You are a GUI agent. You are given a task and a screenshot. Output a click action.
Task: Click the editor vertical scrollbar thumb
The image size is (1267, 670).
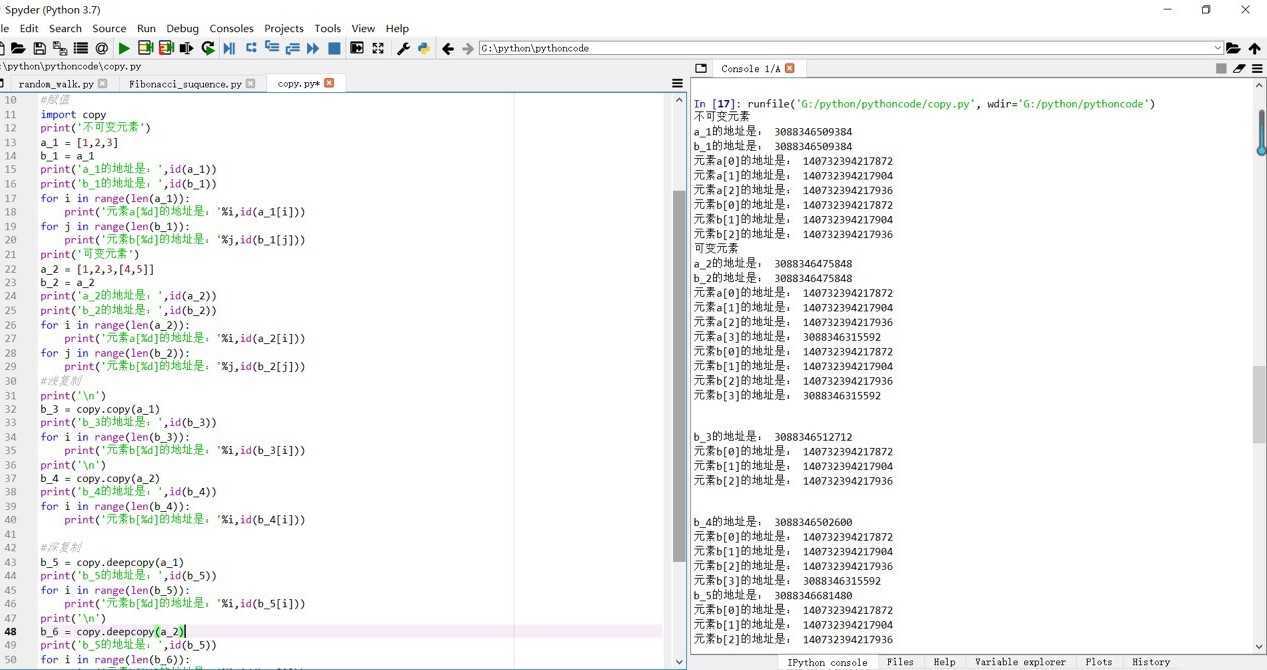click(679, 375)
